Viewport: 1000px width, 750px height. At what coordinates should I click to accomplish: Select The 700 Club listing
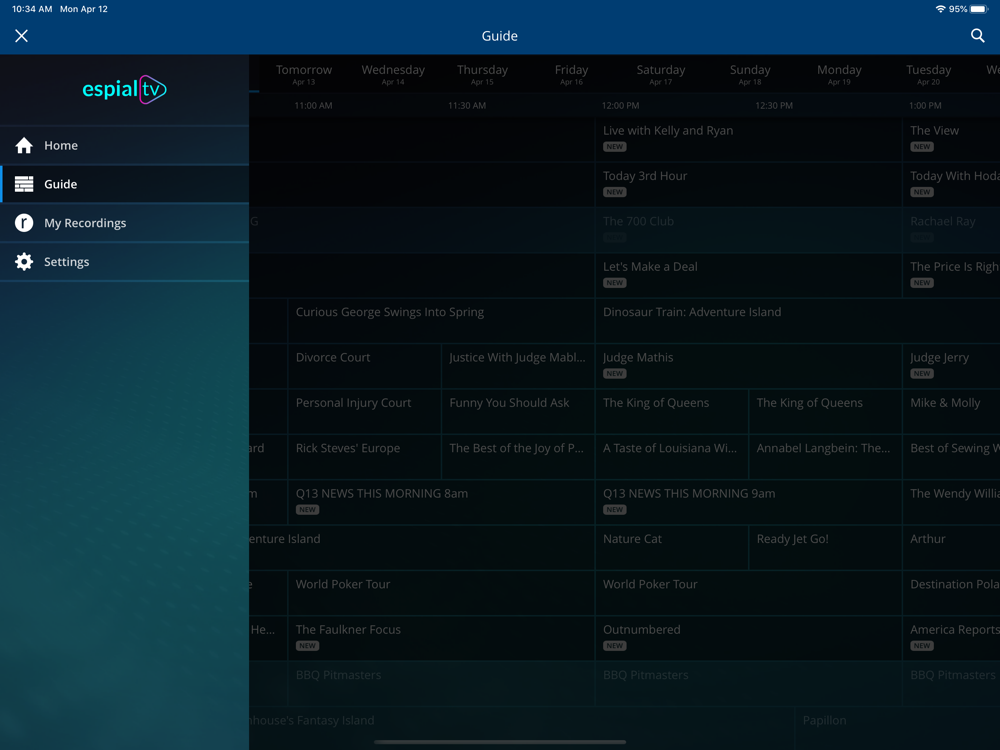pos(749,230)
